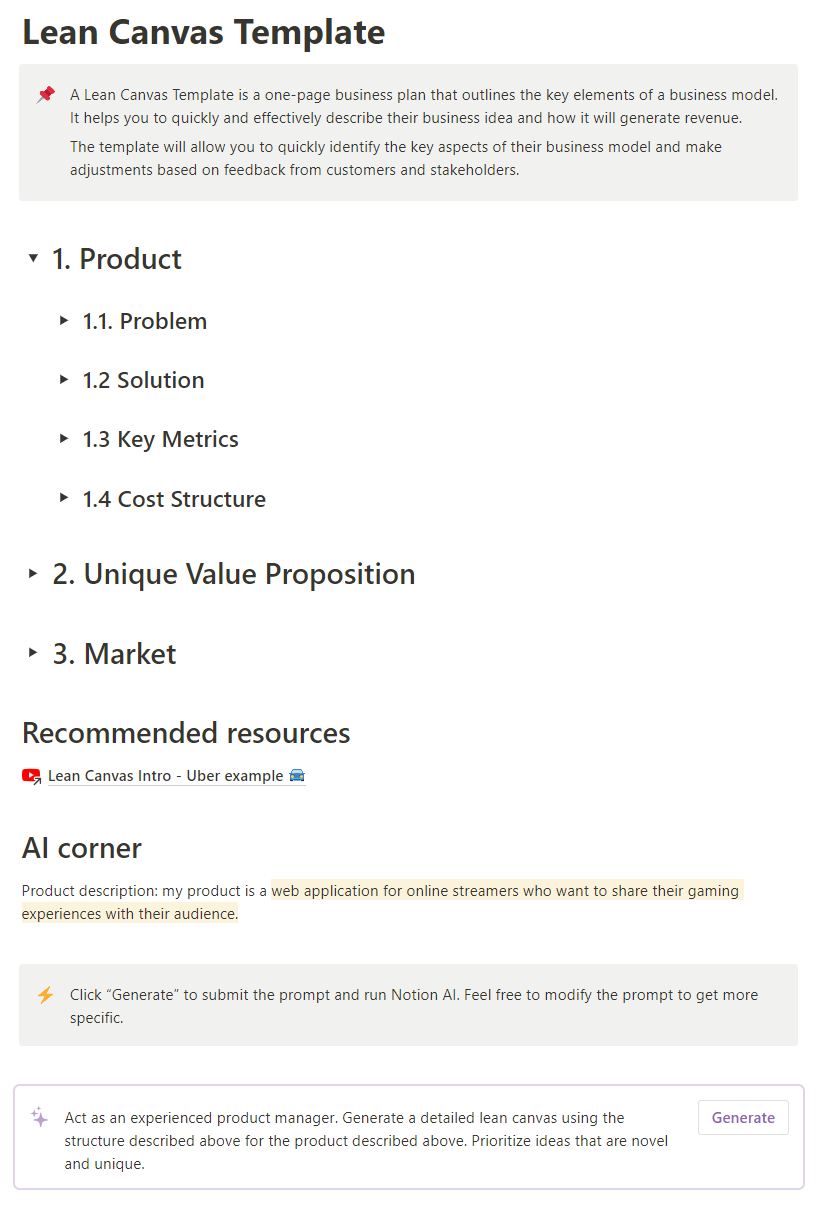This screenshot has height=1209, width=822.
Task: Expand the 3. Market section
Action: pos(31,653)
